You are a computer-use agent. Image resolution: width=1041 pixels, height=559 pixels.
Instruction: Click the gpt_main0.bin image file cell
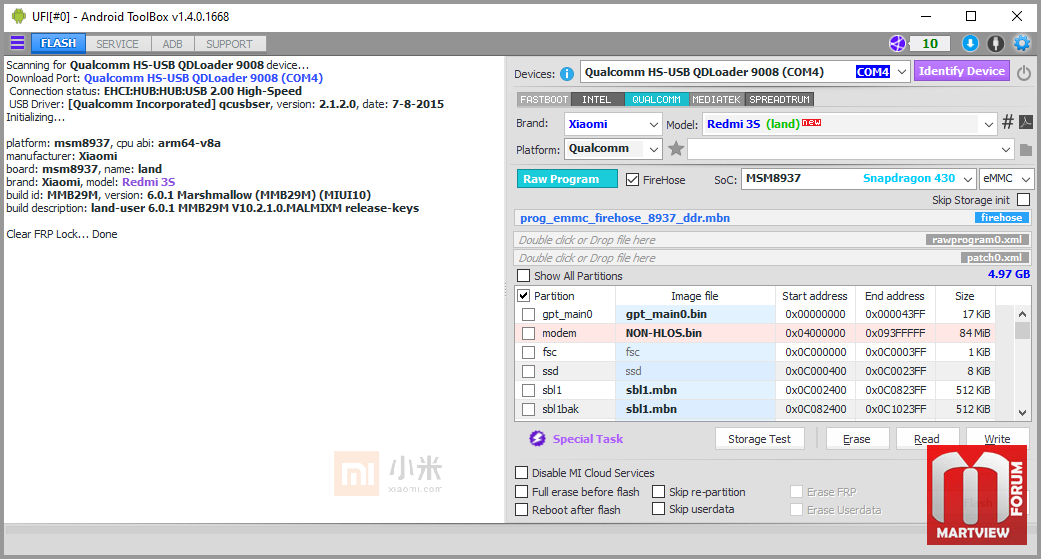click(x=695, y=314)
